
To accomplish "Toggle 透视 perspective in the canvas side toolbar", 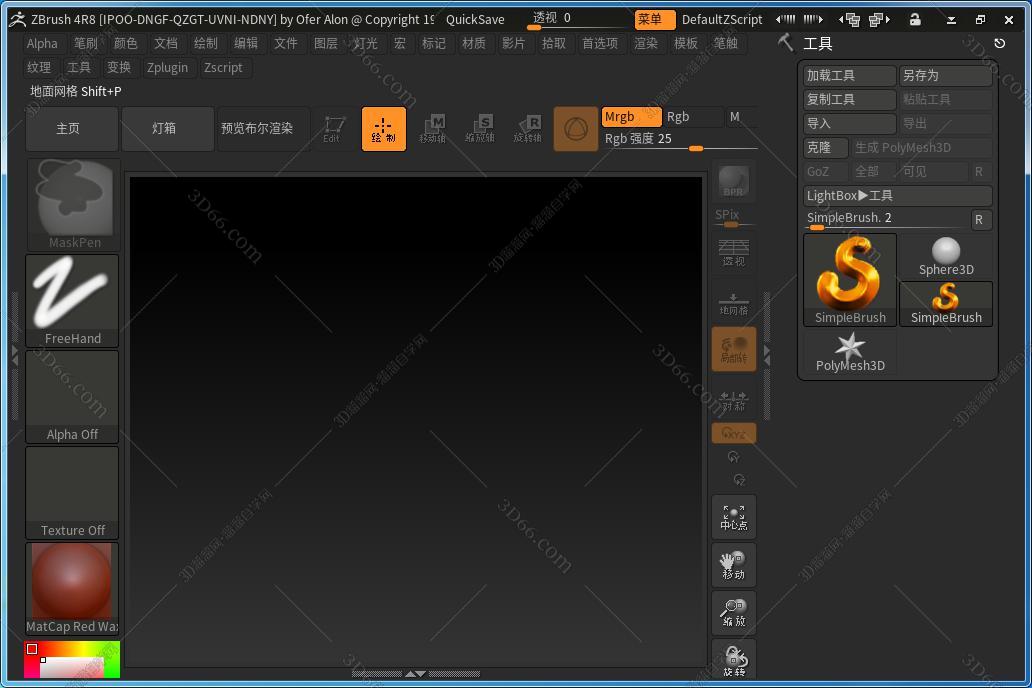I will click(733, 253).
